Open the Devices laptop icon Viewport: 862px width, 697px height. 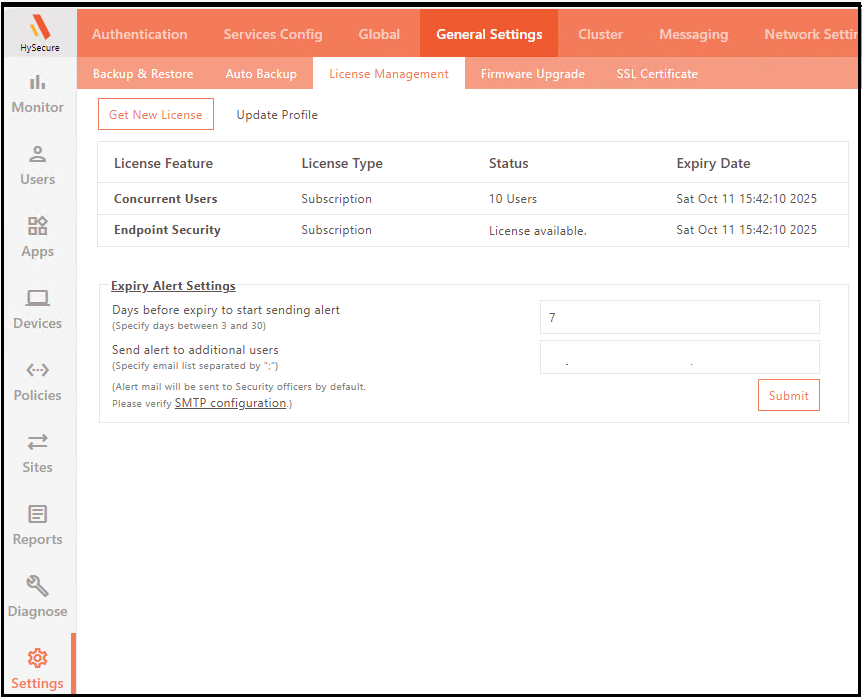click(x=37, y=298)
